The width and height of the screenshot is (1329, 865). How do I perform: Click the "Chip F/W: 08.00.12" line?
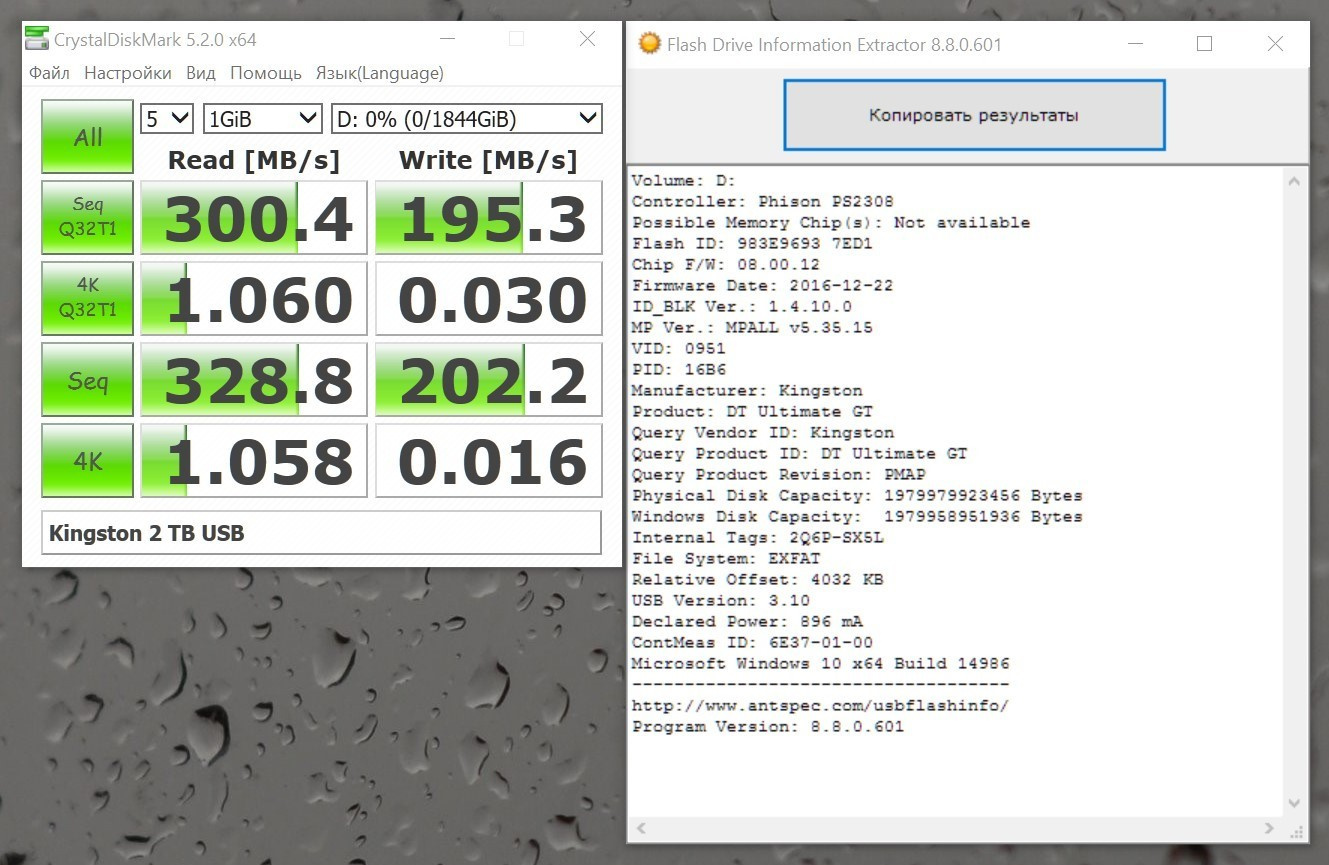click(x=726, y=265)
